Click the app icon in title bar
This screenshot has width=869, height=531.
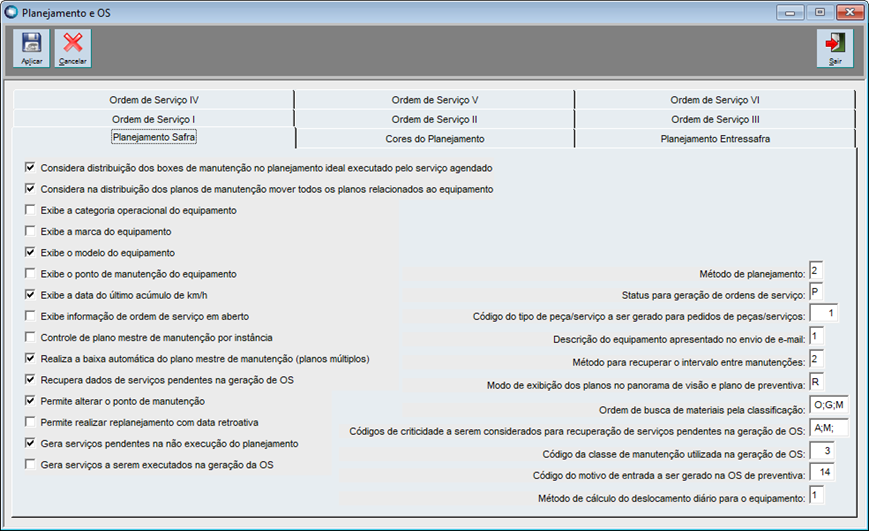click(11, 12)
